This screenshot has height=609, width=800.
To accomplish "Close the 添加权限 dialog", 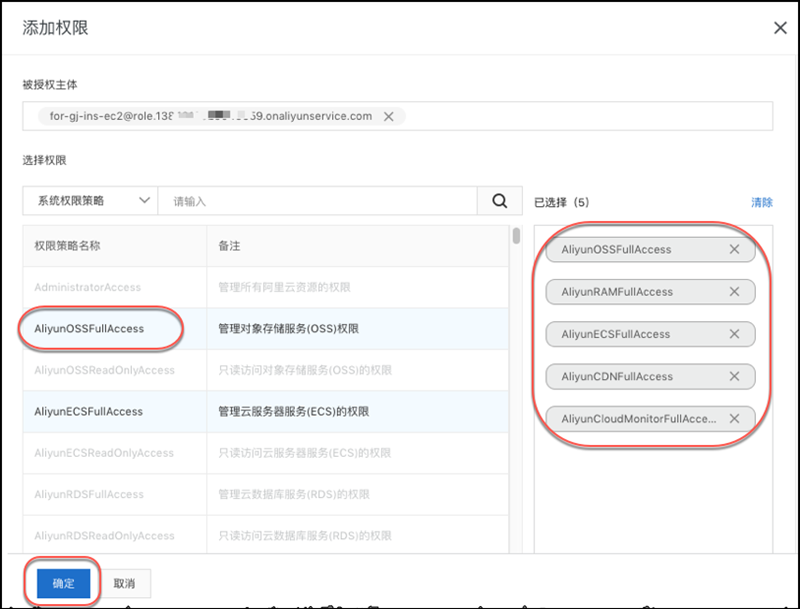I will [x=780, y=28].
